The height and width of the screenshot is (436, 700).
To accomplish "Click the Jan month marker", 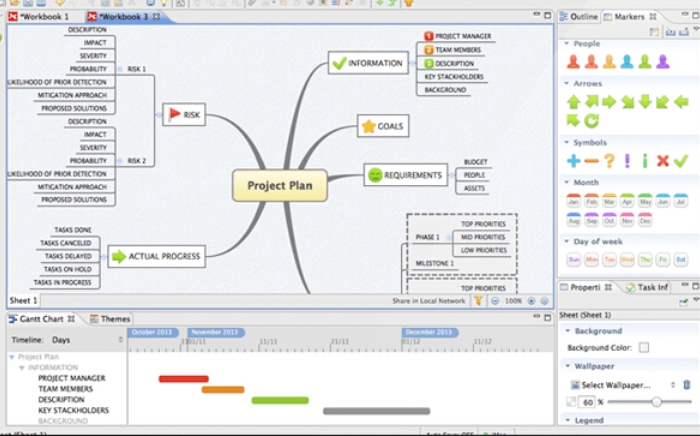I will 574,201.
